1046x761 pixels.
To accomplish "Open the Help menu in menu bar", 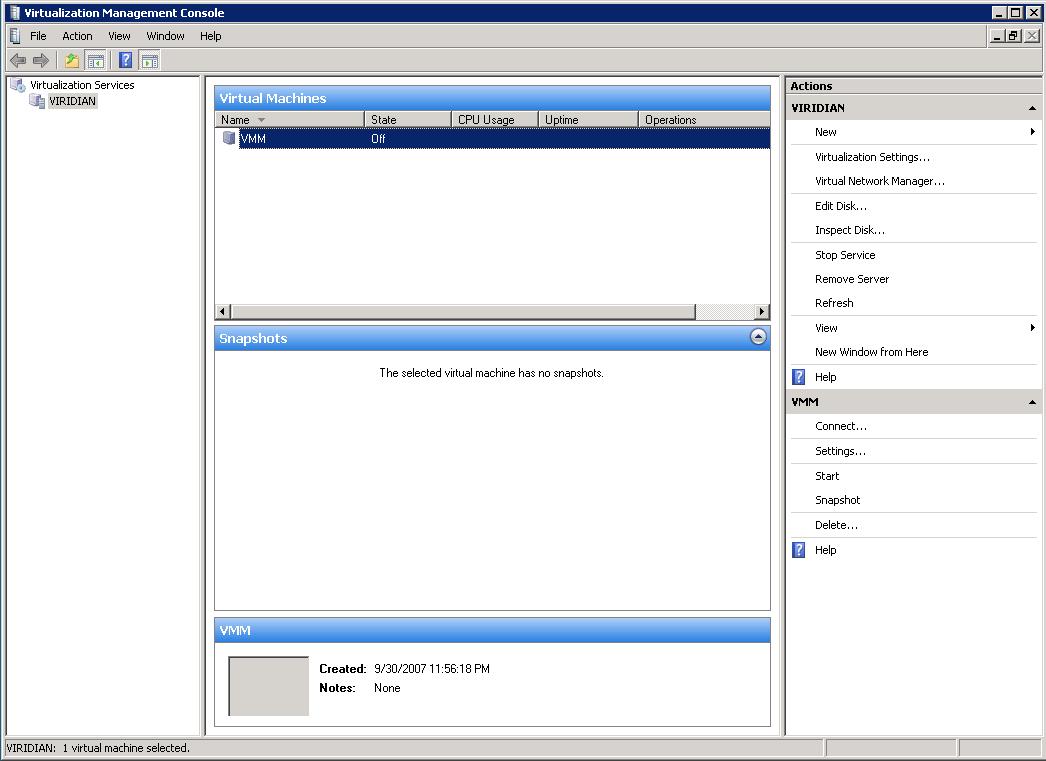I will click(211, 36).
